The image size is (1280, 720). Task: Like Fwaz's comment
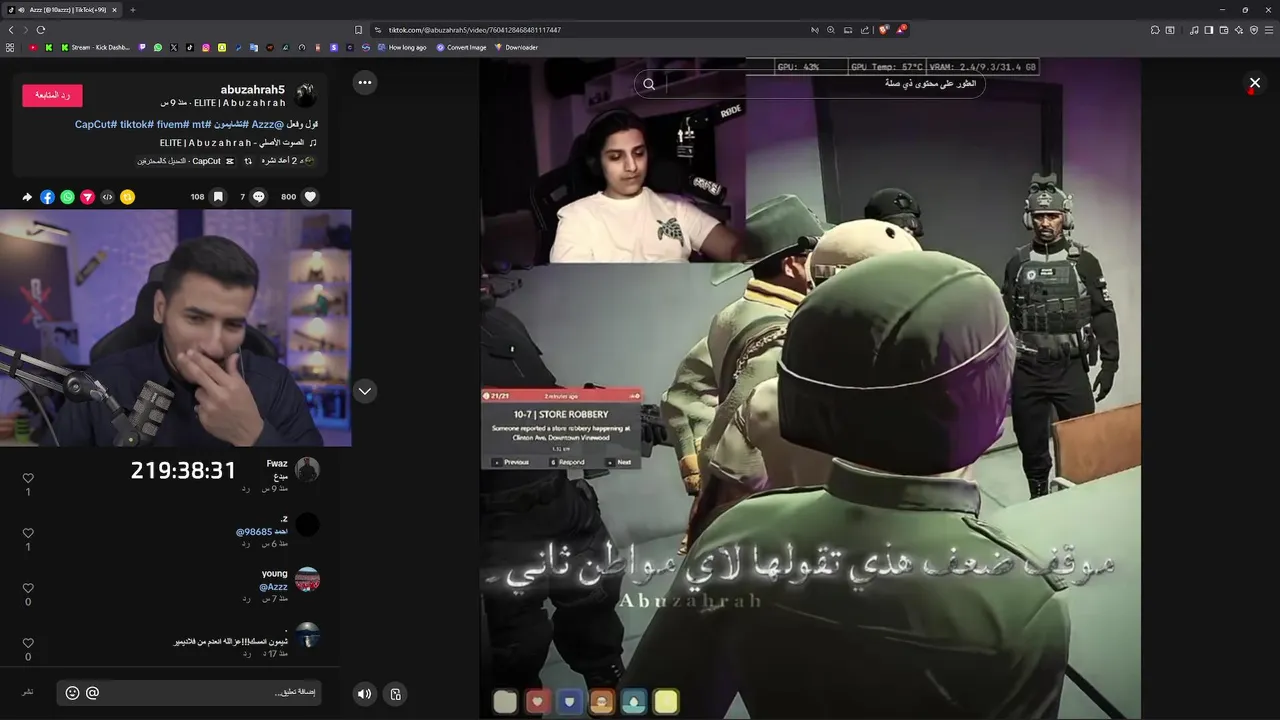click(x=28, y=479)
